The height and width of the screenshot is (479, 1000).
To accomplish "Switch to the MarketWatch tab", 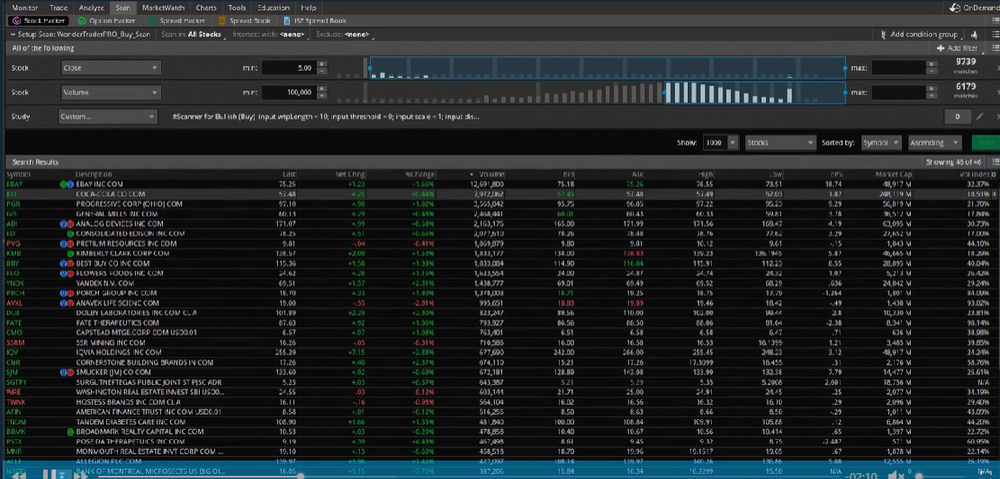I will tap(161, 8).
